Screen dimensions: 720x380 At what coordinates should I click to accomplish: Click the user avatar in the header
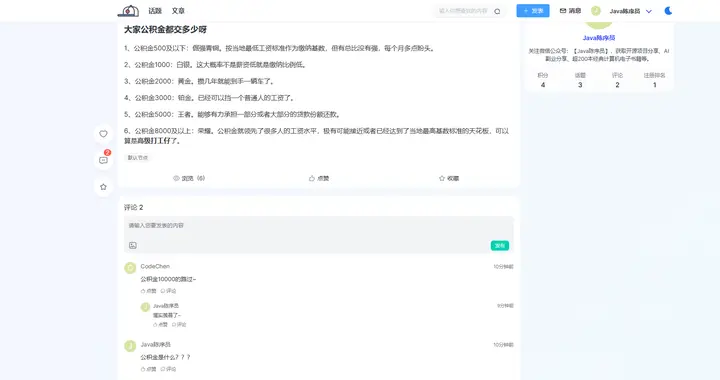(x=596, y=11)
